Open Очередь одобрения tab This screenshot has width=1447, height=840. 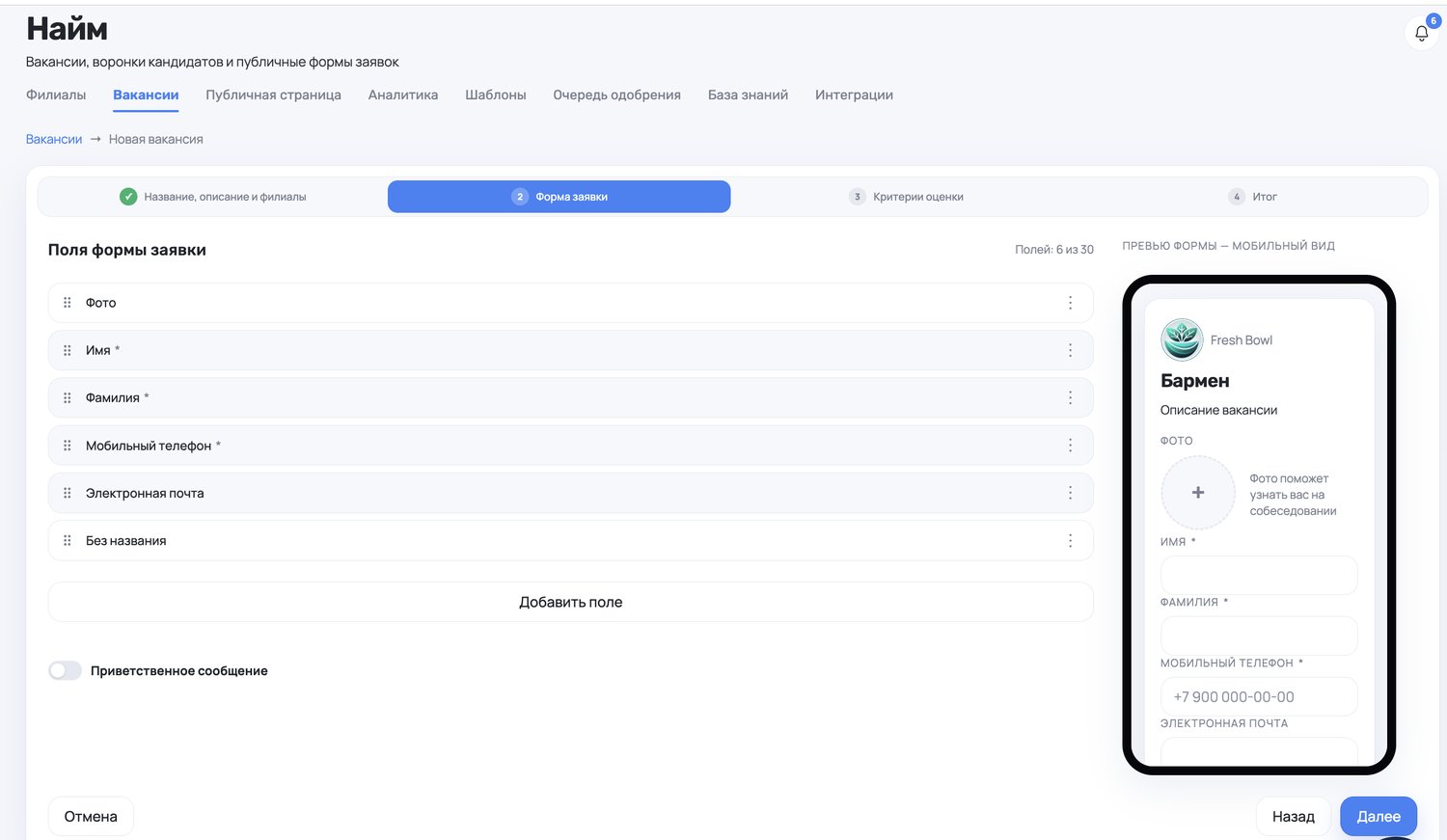pyautogui.click(x=616, y=95)
